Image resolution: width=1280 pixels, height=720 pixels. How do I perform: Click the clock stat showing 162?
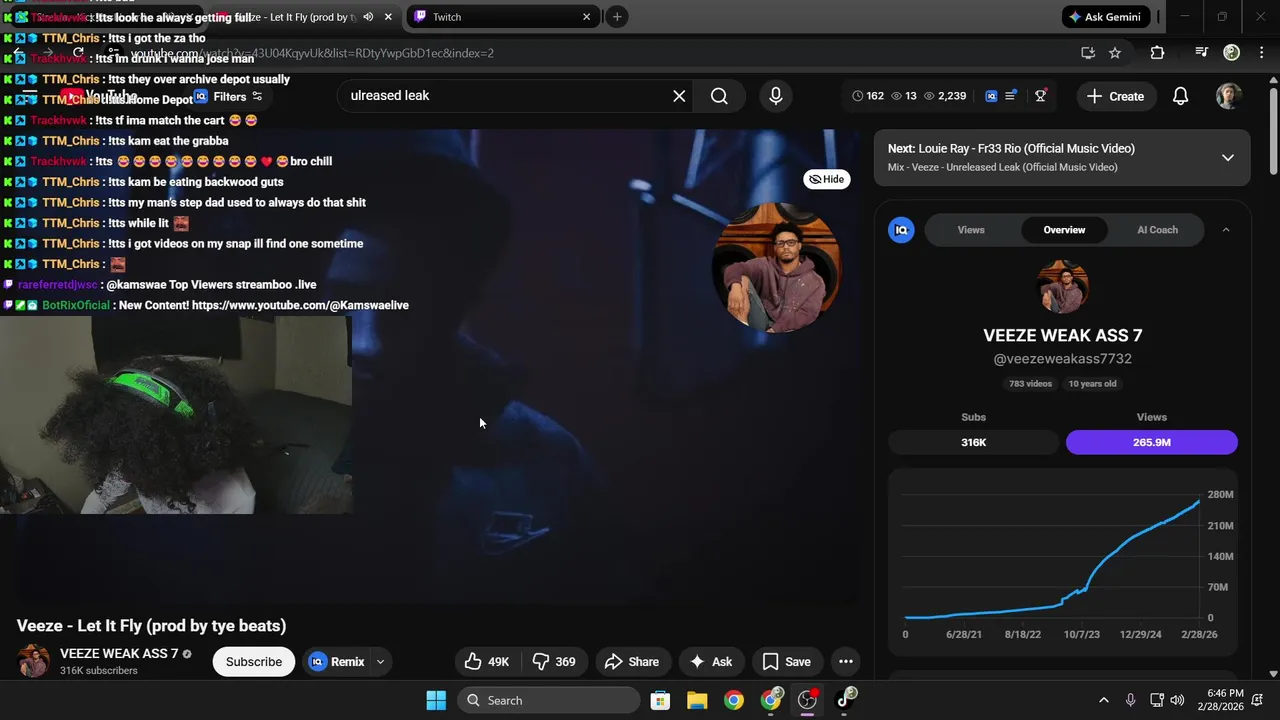tap(868, 96)
